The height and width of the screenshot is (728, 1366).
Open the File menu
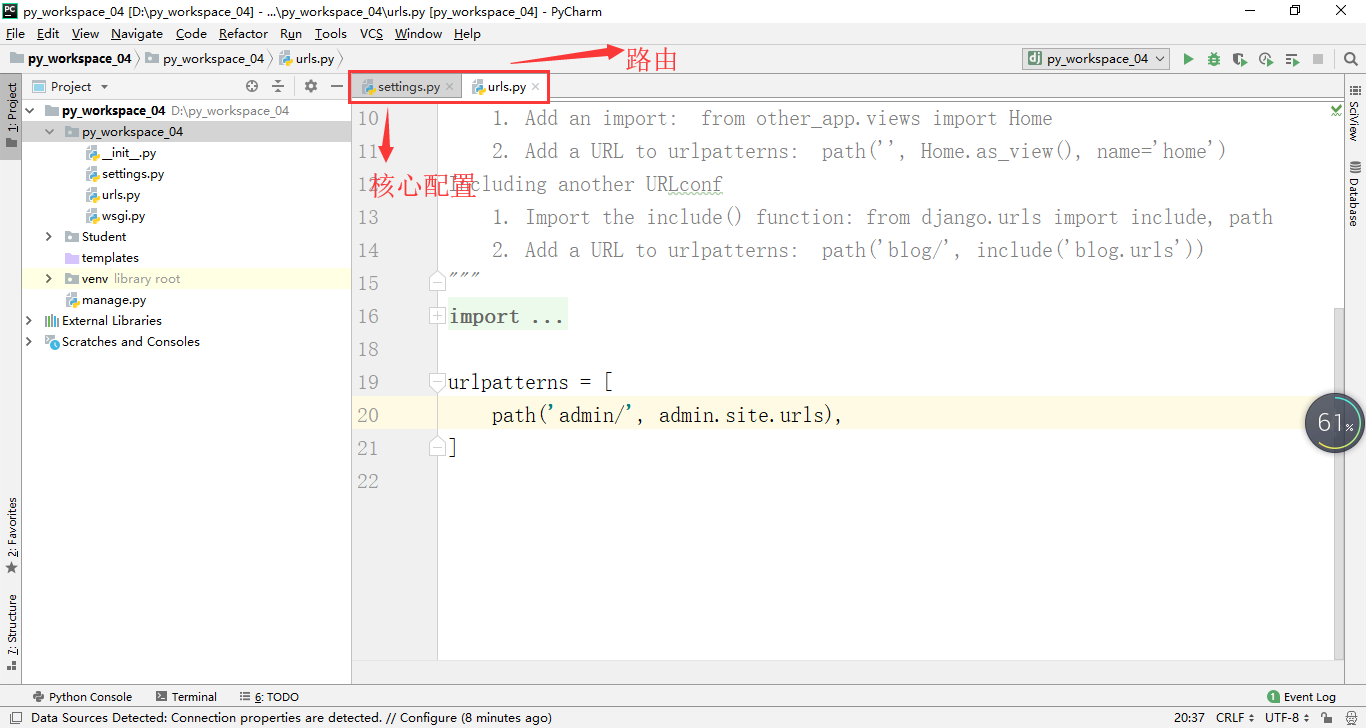[15, 33]
